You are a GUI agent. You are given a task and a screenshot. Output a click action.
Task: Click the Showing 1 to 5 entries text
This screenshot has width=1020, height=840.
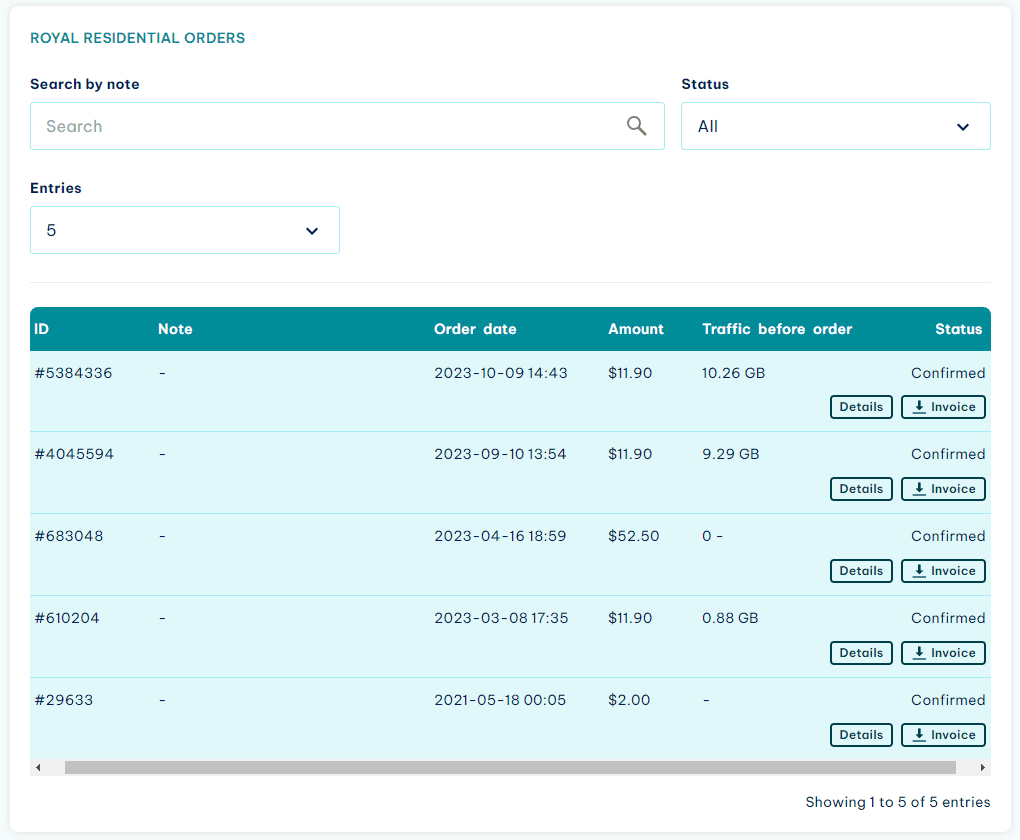coord(898,802)
